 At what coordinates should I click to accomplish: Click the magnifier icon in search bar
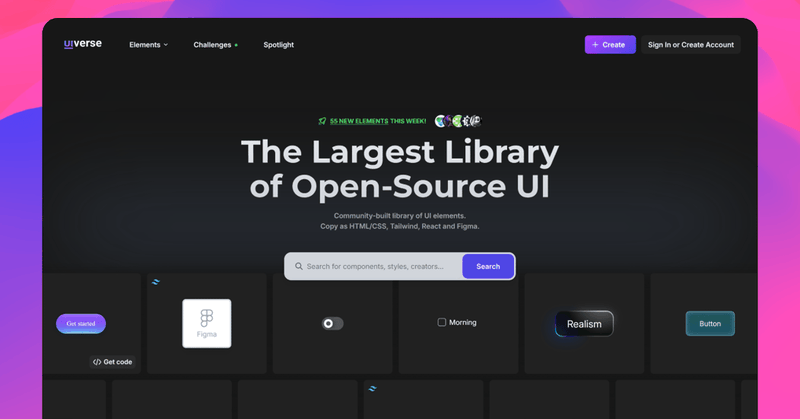coord(298,266)
